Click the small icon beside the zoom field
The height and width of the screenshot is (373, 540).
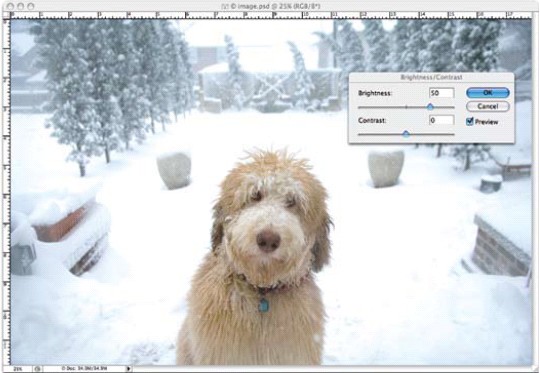[38, 369]
